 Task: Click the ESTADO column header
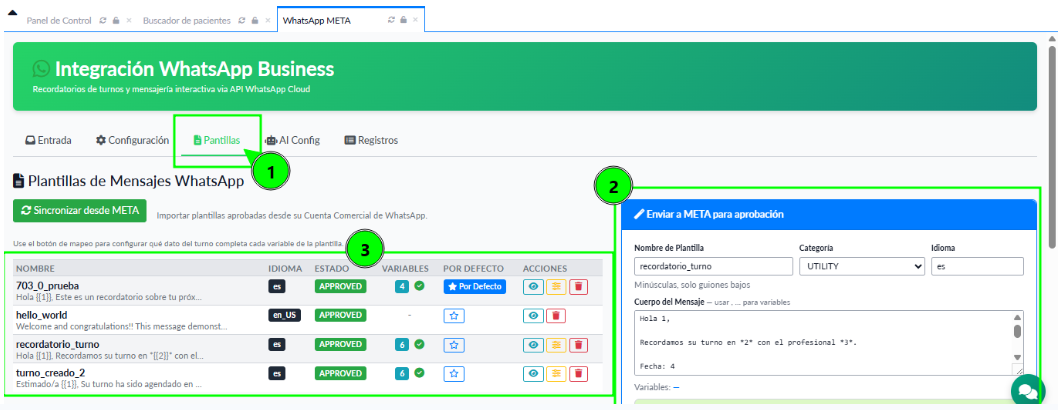332,268
